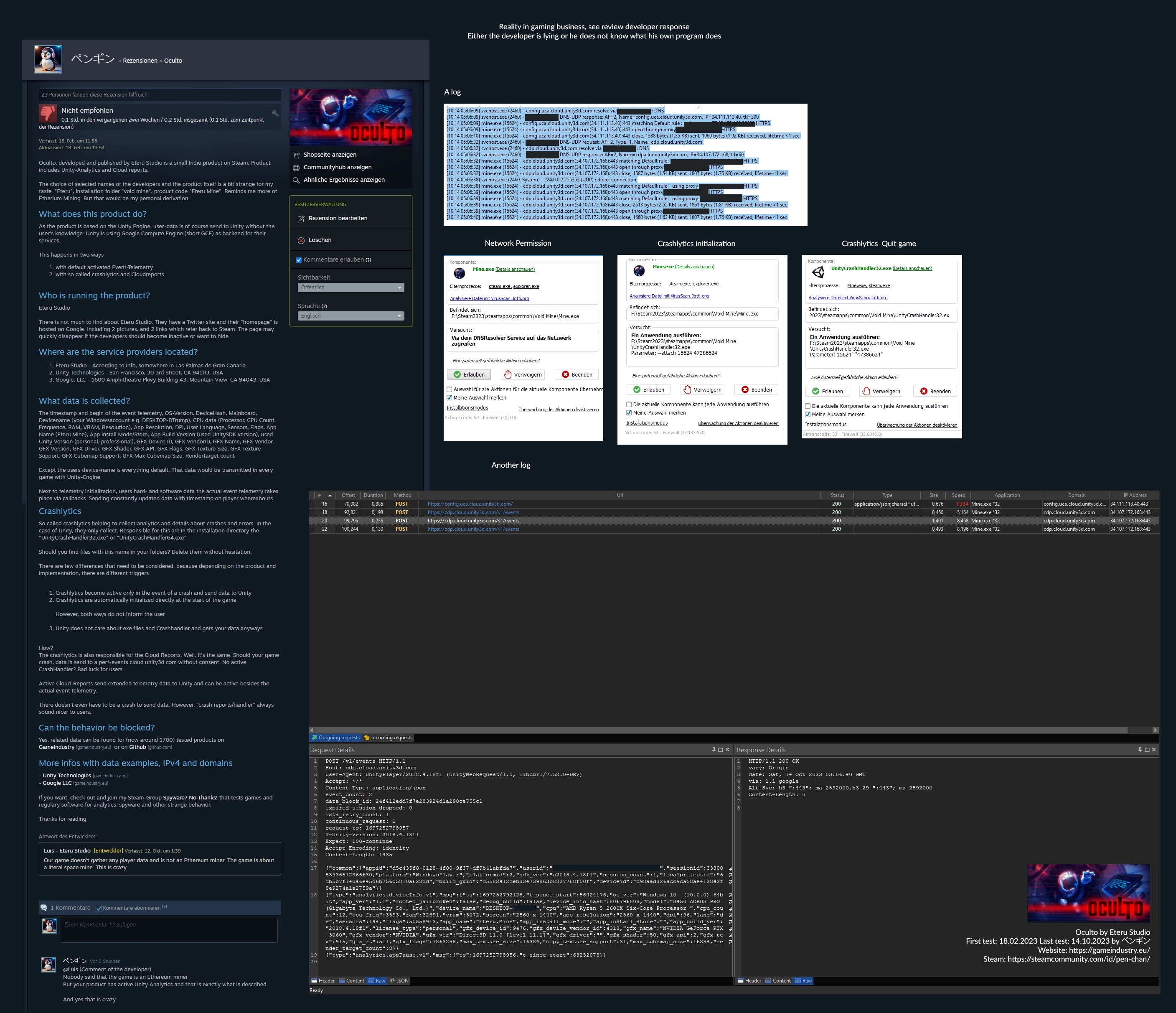Viewport: 1176px width, 1013px height.
Task: Open 'Details anschauen' for UnityCrashHandler32.exe
Action: 912,269
